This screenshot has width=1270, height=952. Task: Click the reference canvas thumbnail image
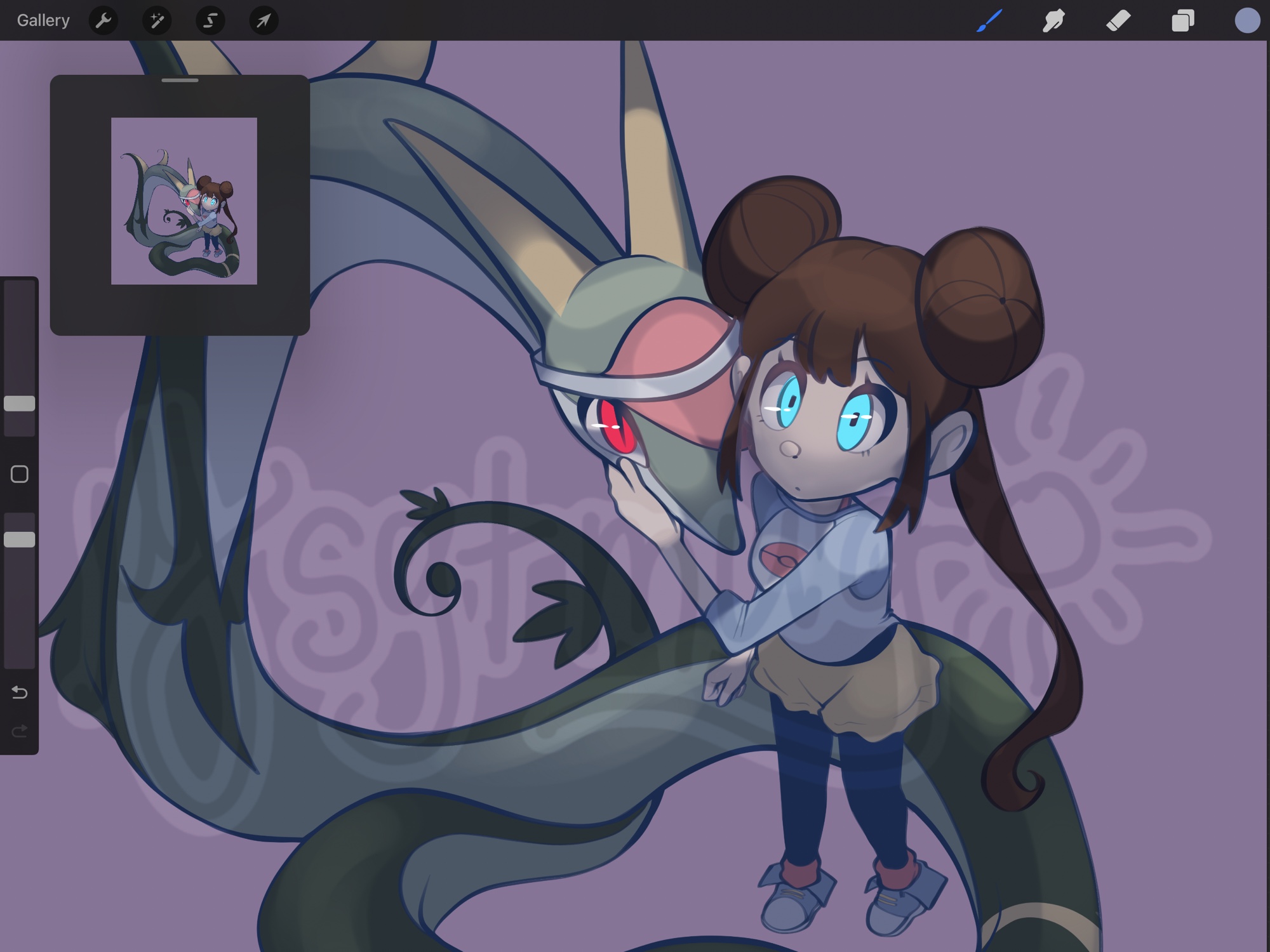click(184, 201)
